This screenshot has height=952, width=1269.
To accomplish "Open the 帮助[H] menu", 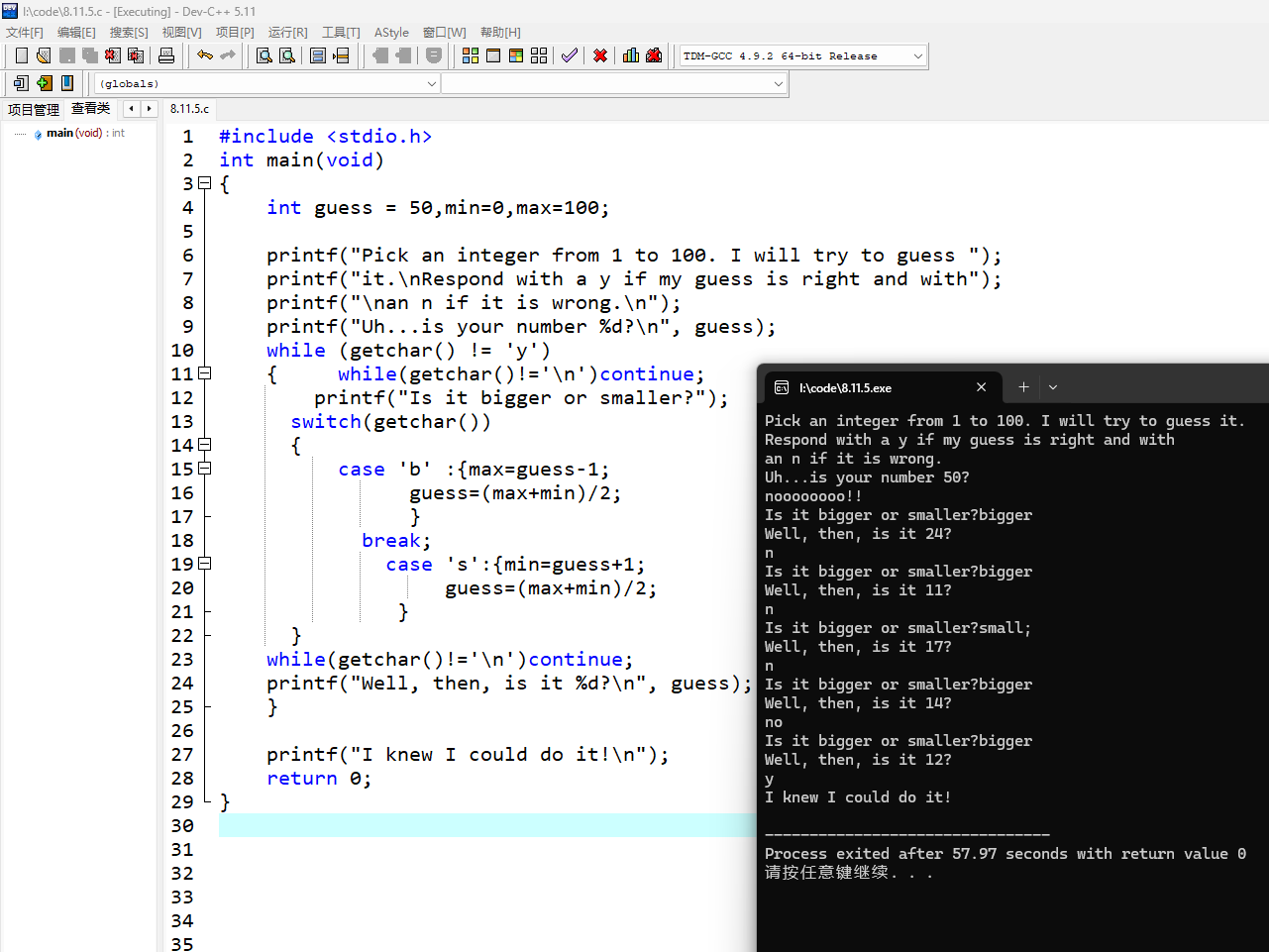I will (x=500, y=33).
